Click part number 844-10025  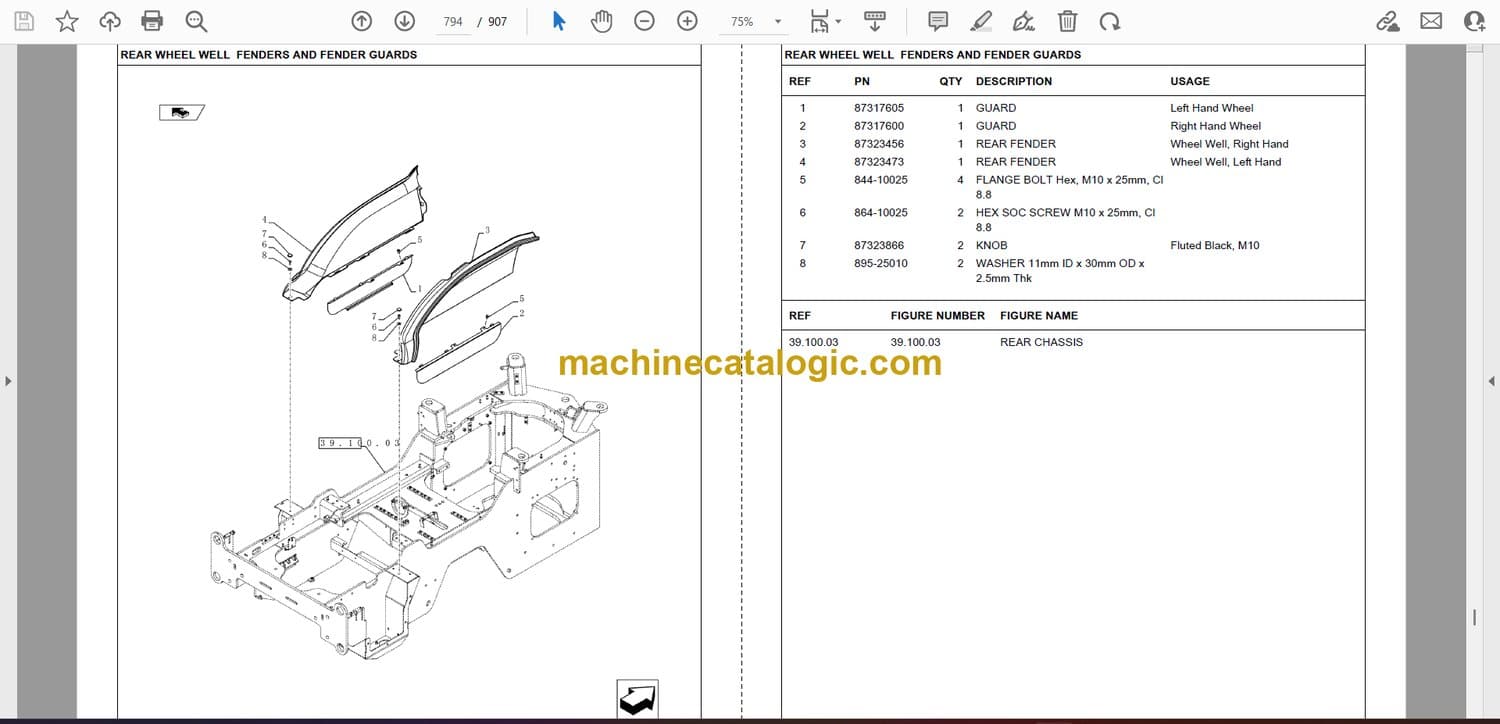tap(881, 180)
